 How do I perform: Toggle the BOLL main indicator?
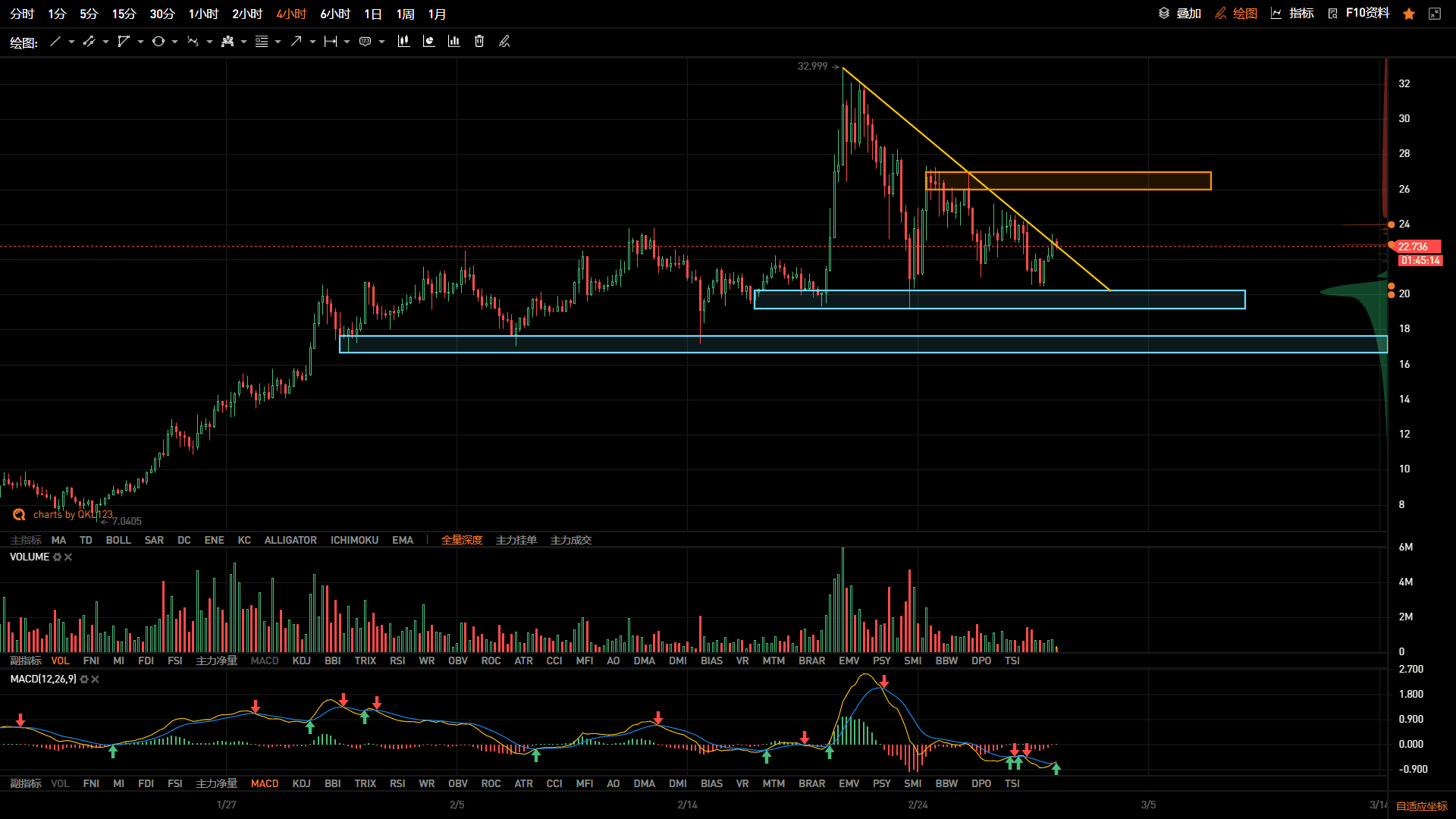[x=118, y=541]
